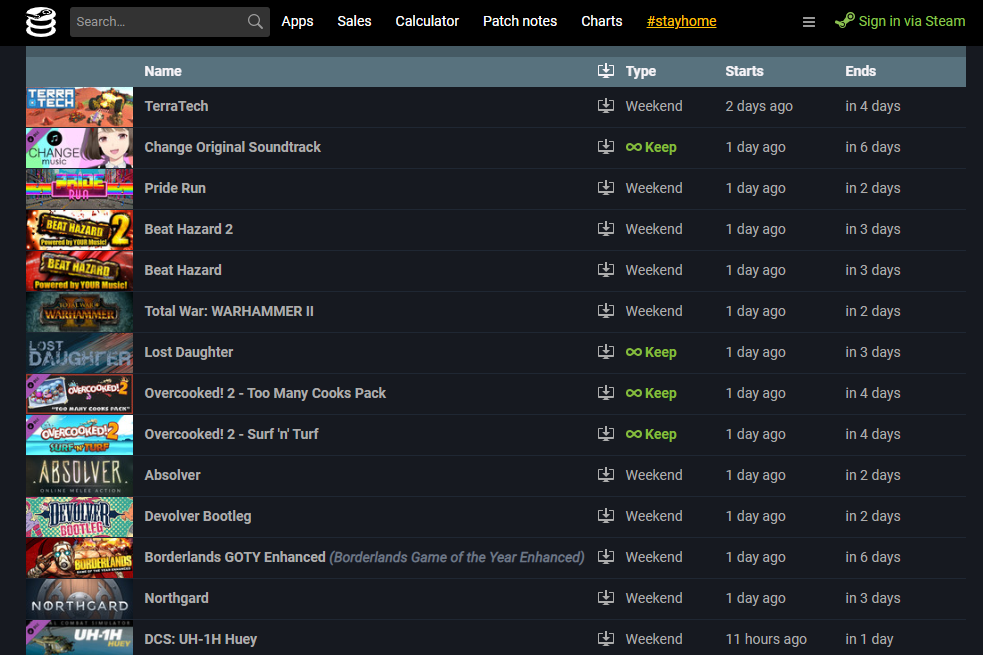Click Keep type in Change Original Soundtrack row
983x655 pixels.
pos(651,147)
